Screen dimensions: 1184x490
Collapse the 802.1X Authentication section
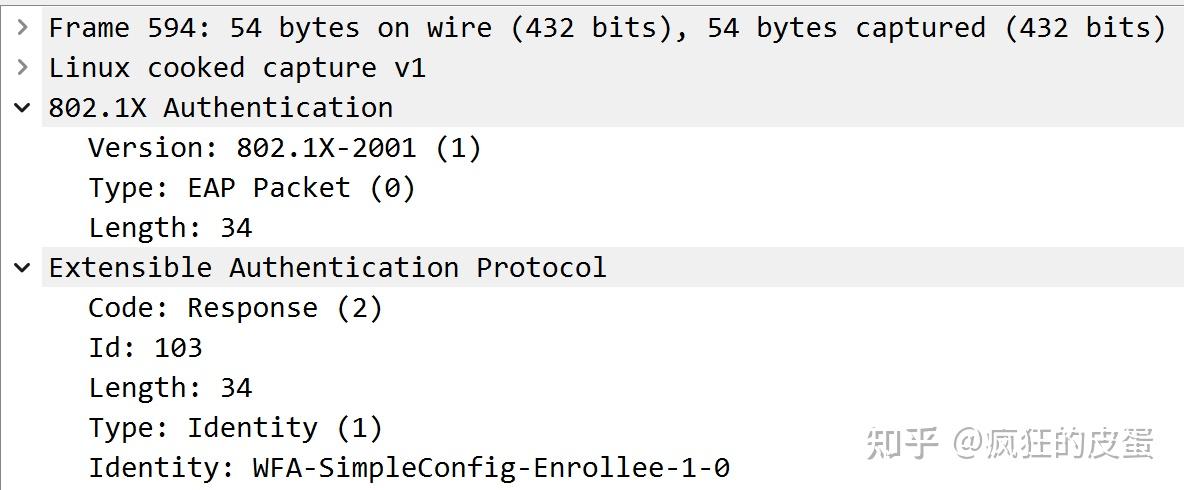22,108
